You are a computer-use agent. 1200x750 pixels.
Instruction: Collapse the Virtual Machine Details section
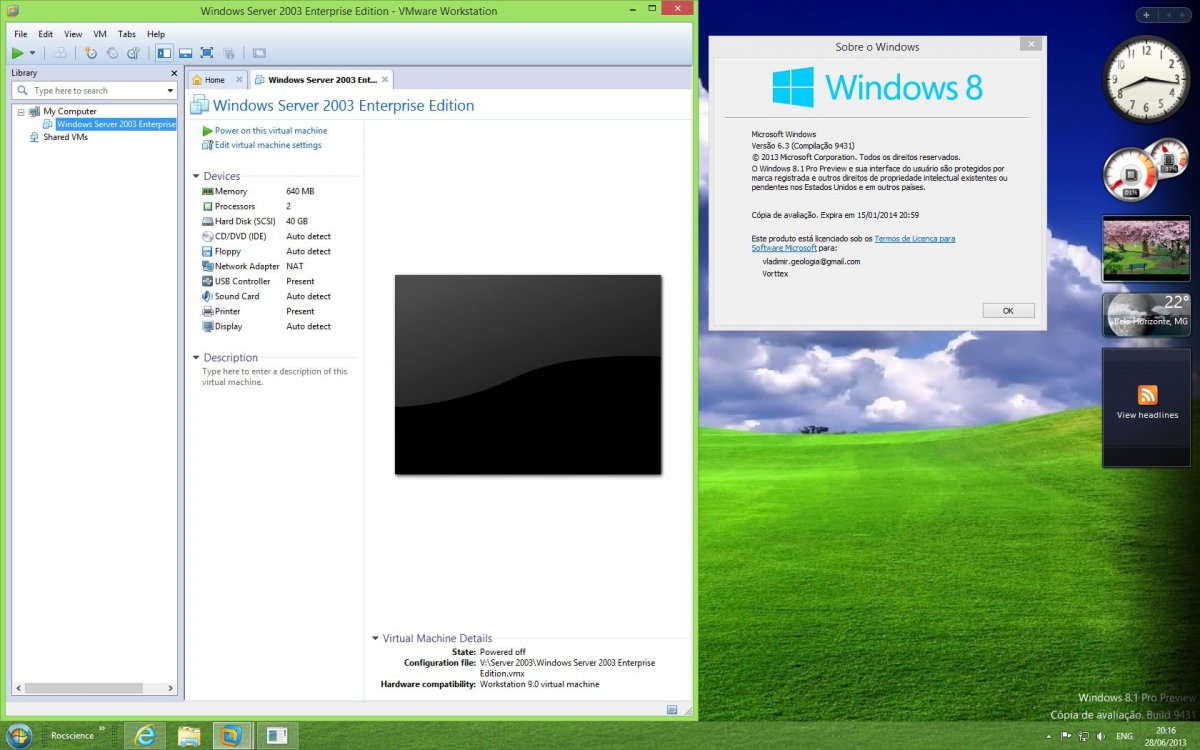pyautogui.click(x=375, y=638)
